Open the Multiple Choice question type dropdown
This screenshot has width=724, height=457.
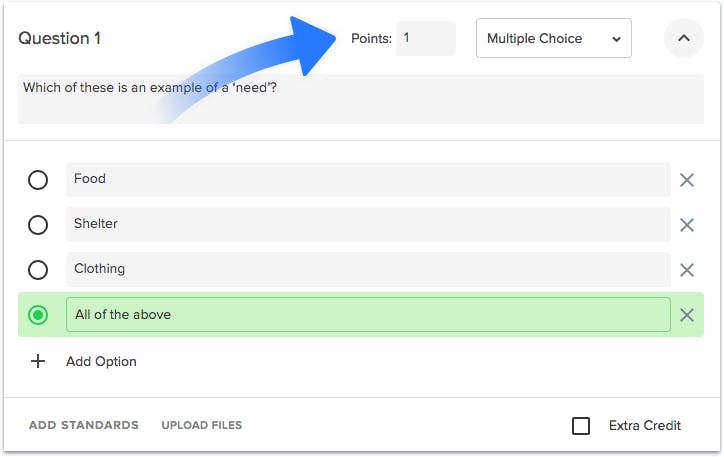point(554,38)
